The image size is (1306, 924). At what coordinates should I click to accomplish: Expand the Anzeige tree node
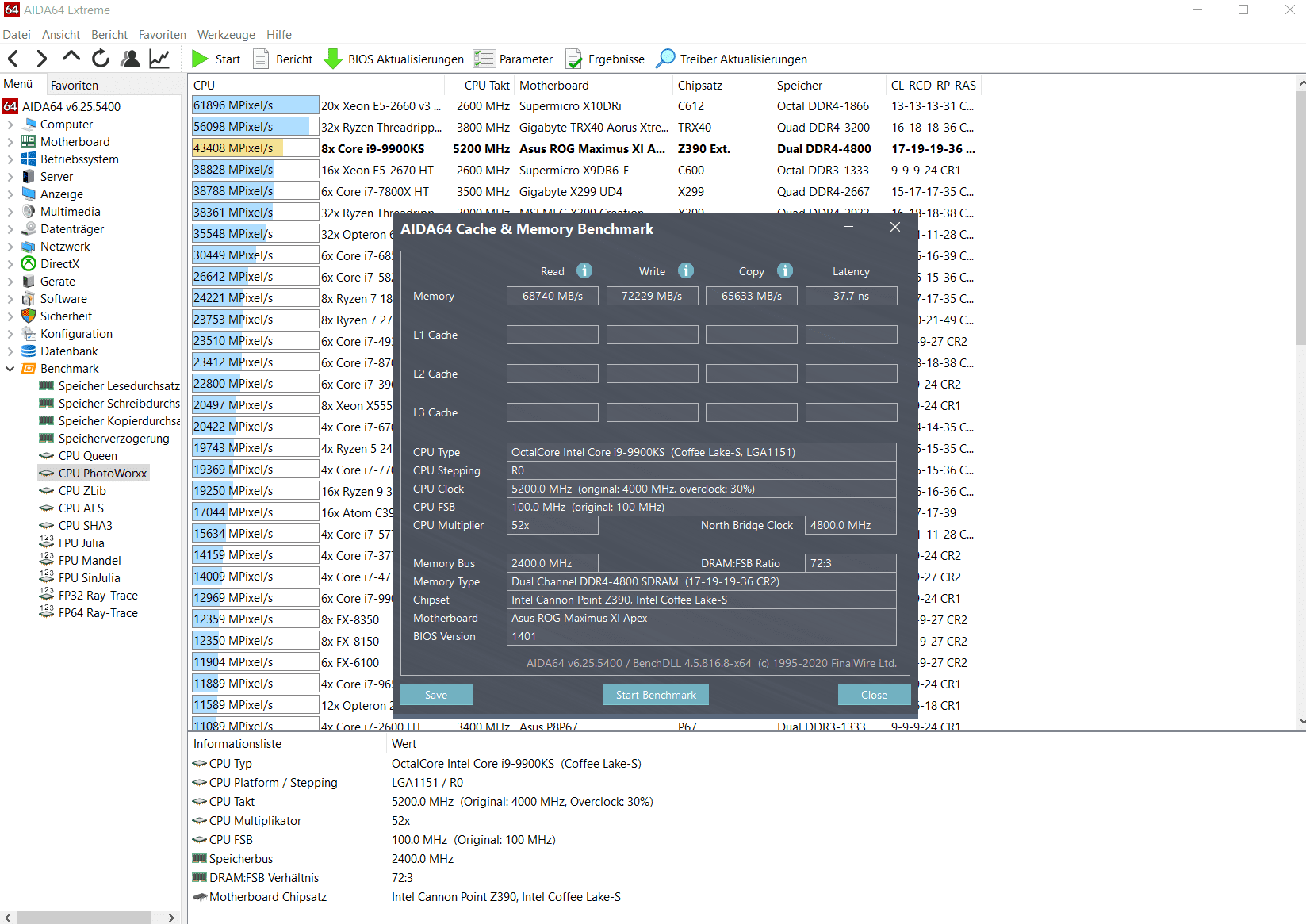click(x=10, y=194)
